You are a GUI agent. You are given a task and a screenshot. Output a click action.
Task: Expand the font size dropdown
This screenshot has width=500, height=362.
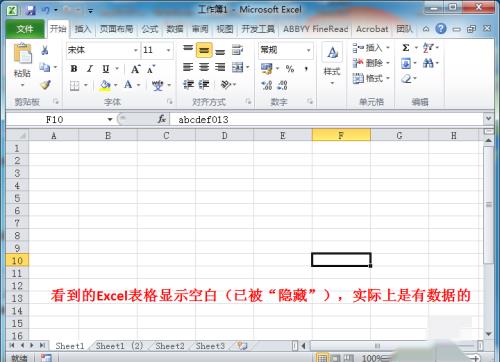pyautogui.click(x=168, y=50)
